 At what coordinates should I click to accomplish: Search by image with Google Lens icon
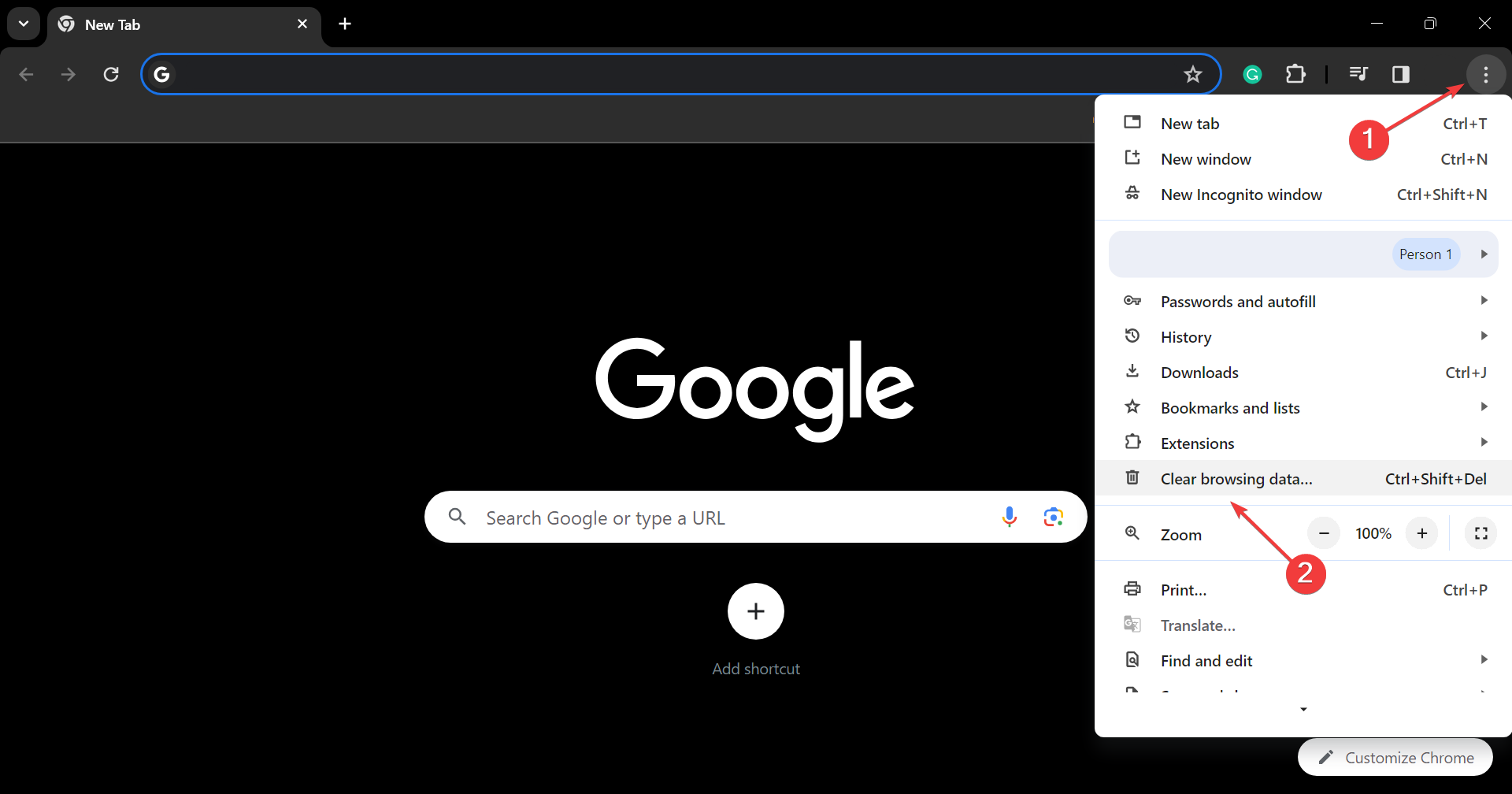click(1054, 517)
